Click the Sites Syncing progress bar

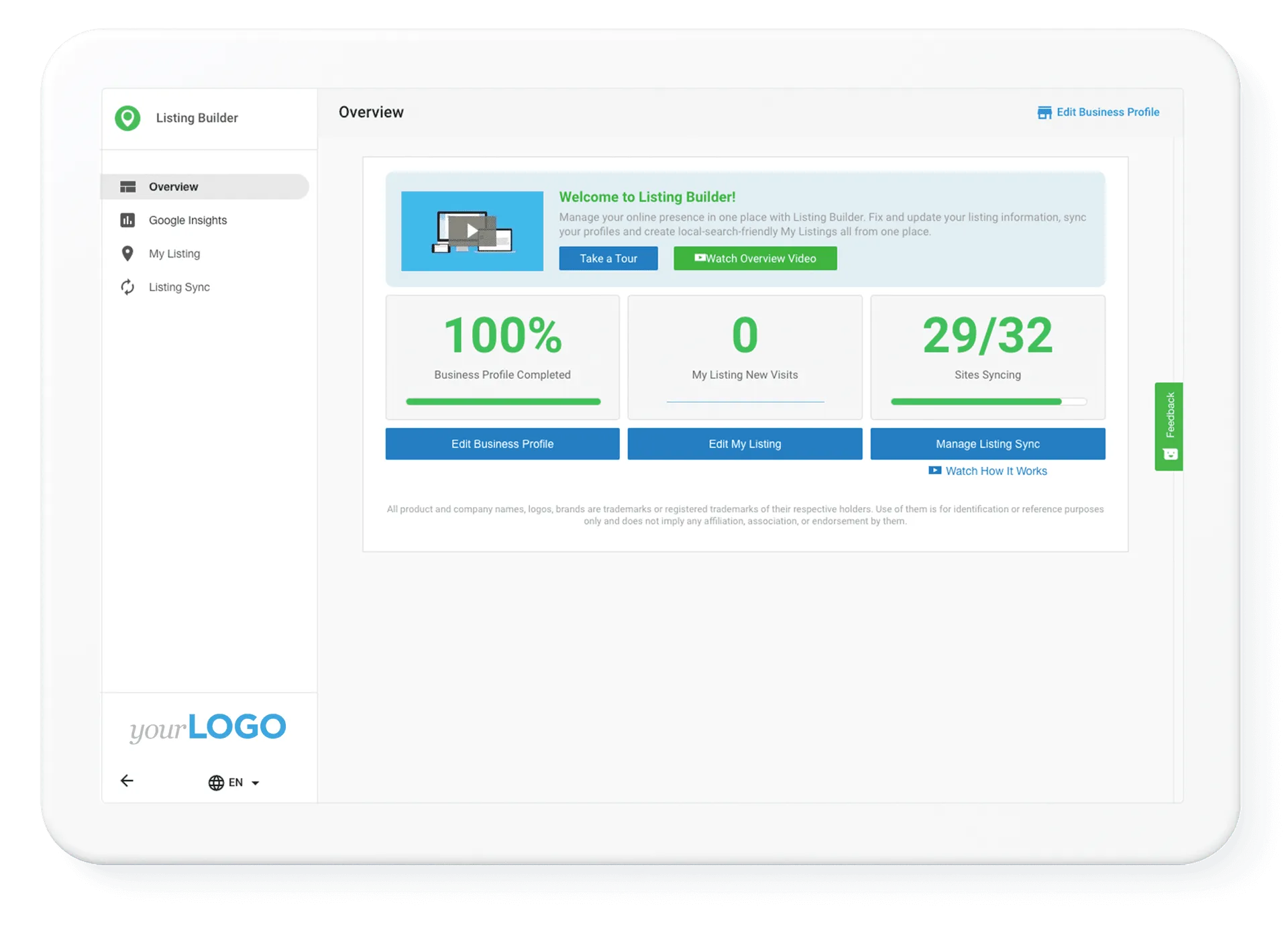(x=987, y=402)
